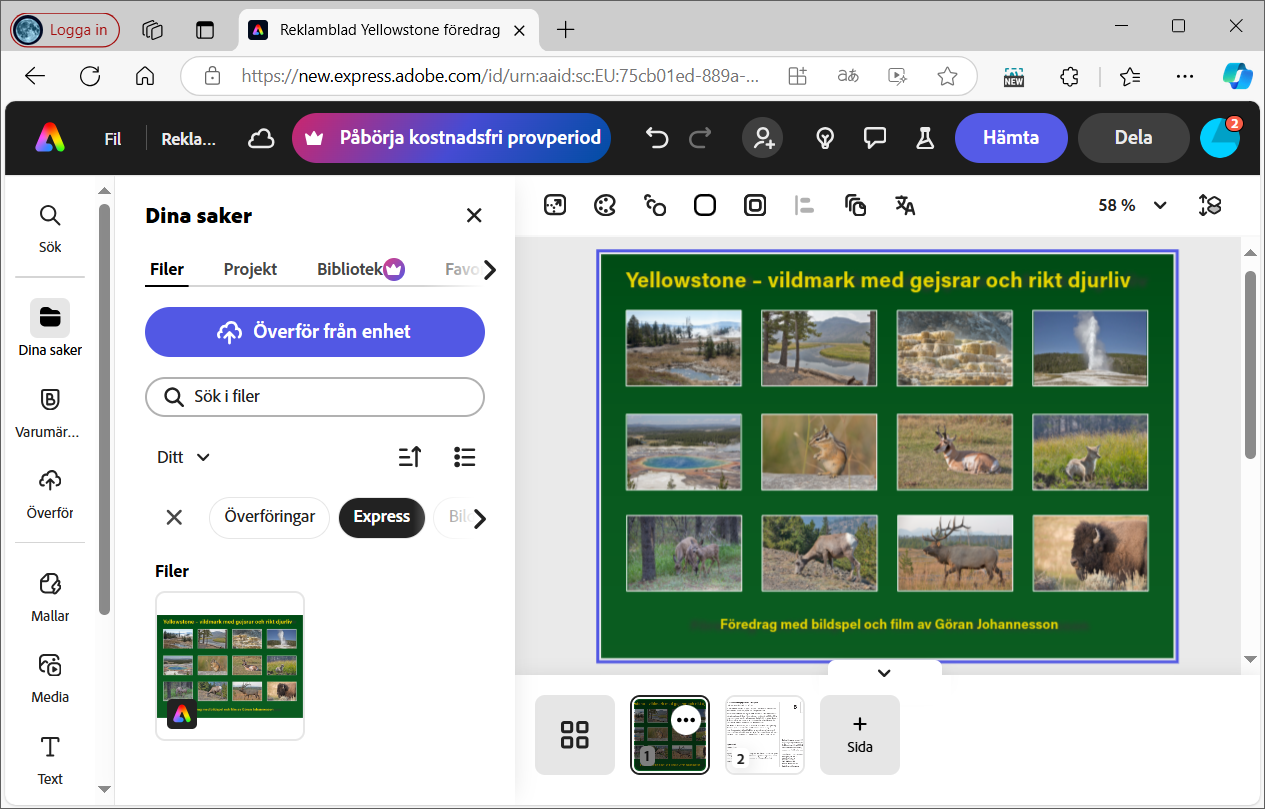Click the invite collaborator icon
The height and width of the screenshot is (809, 1265).
pyautogui.click(x=763, y=138)
